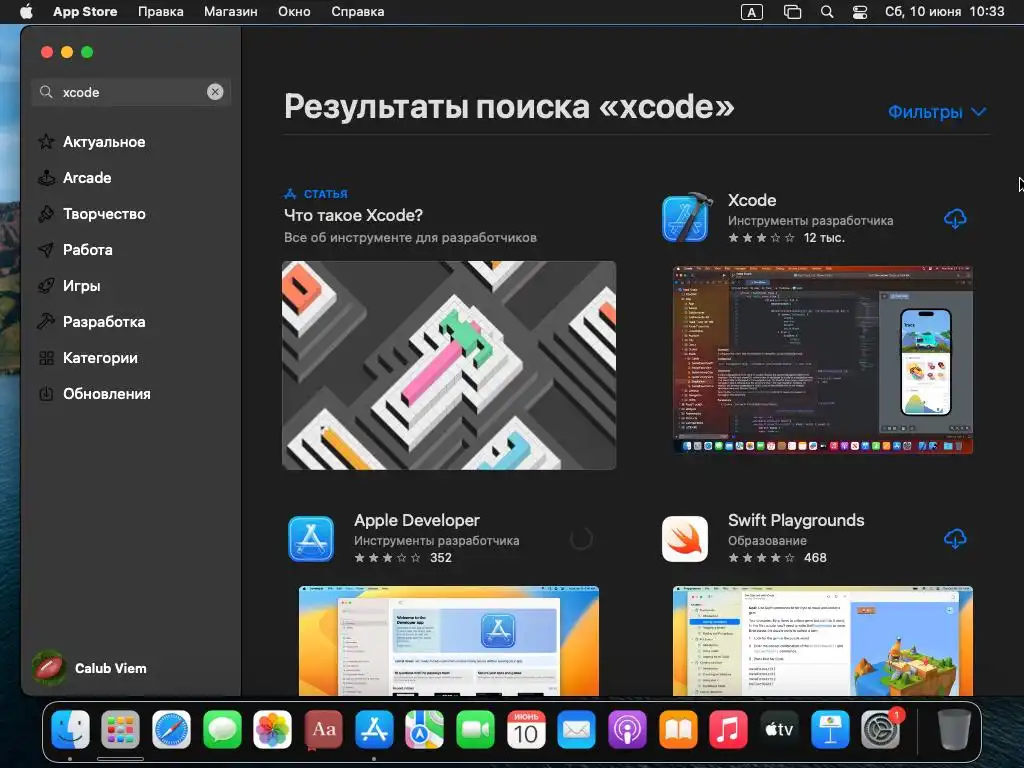Open the Apple Developer app title
Viewport: 1024px width, 768px height.
(417, 520)
